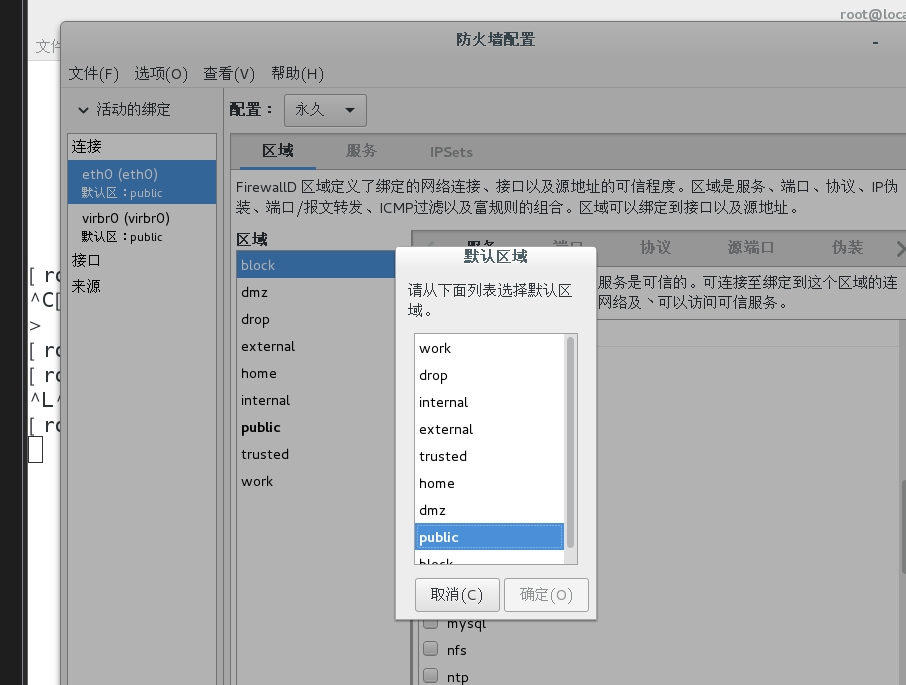This screenshot has width=906, height=685.
Task: Choose dmz in default zone dialog
Action: click(489, 511)
